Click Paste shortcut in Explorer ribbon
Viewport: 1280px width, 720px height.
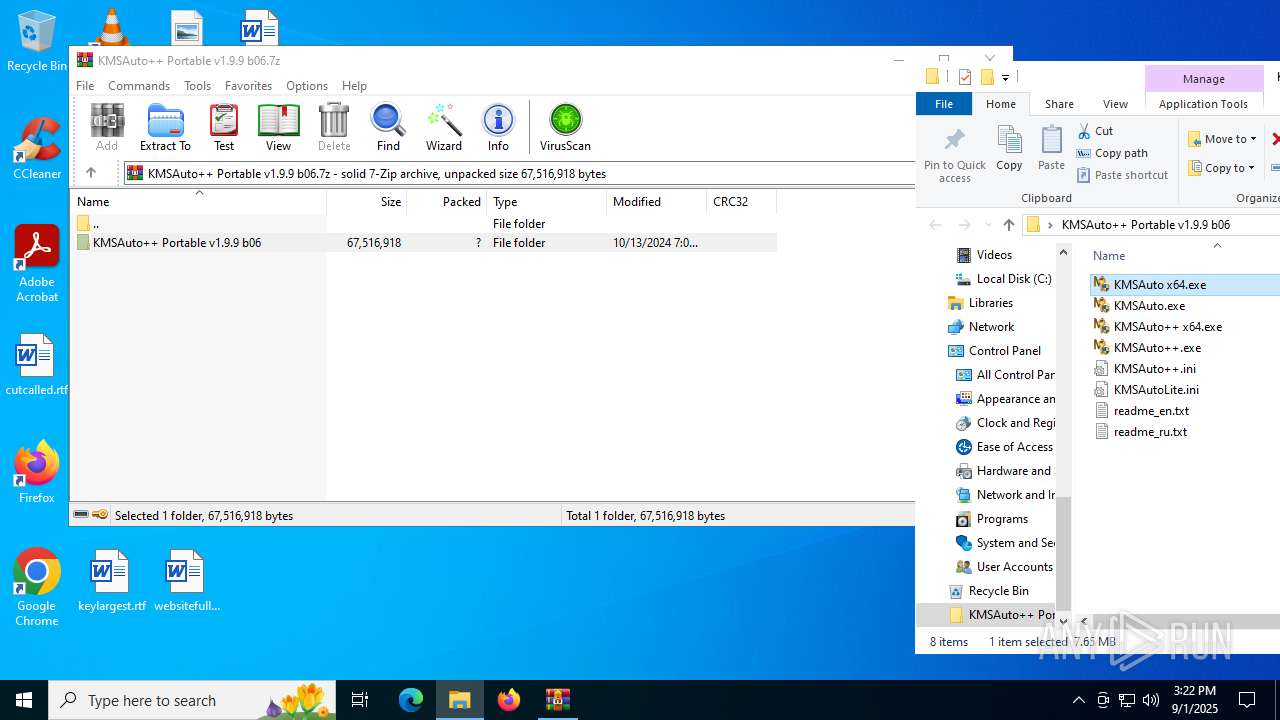pos(1122,175)
